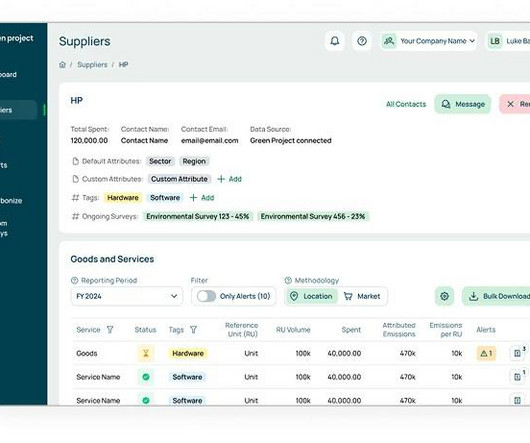Filter the Service column
This screenshot has width=530, height=443.
click(x=110, y=329)
